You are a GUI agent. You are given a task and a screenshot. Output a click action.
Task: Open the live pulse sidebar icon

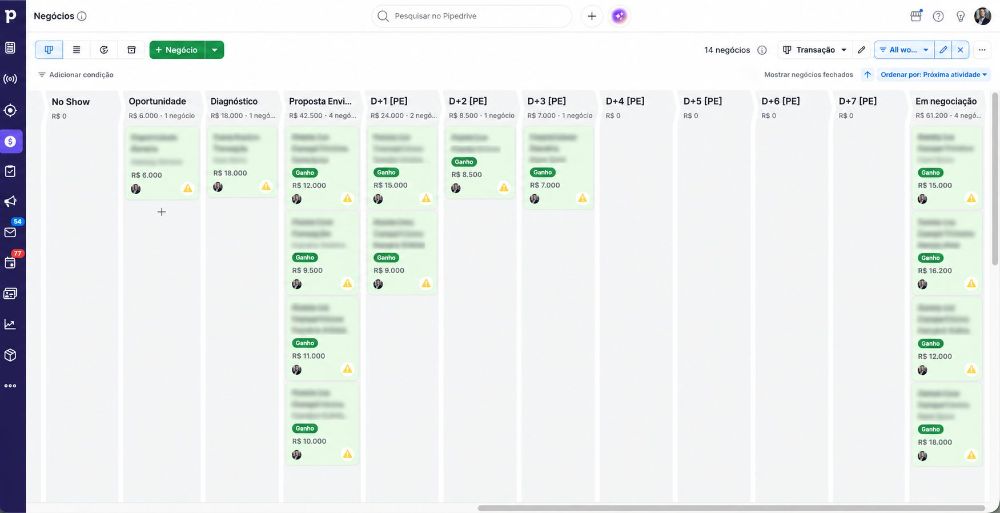click(10, 79)
